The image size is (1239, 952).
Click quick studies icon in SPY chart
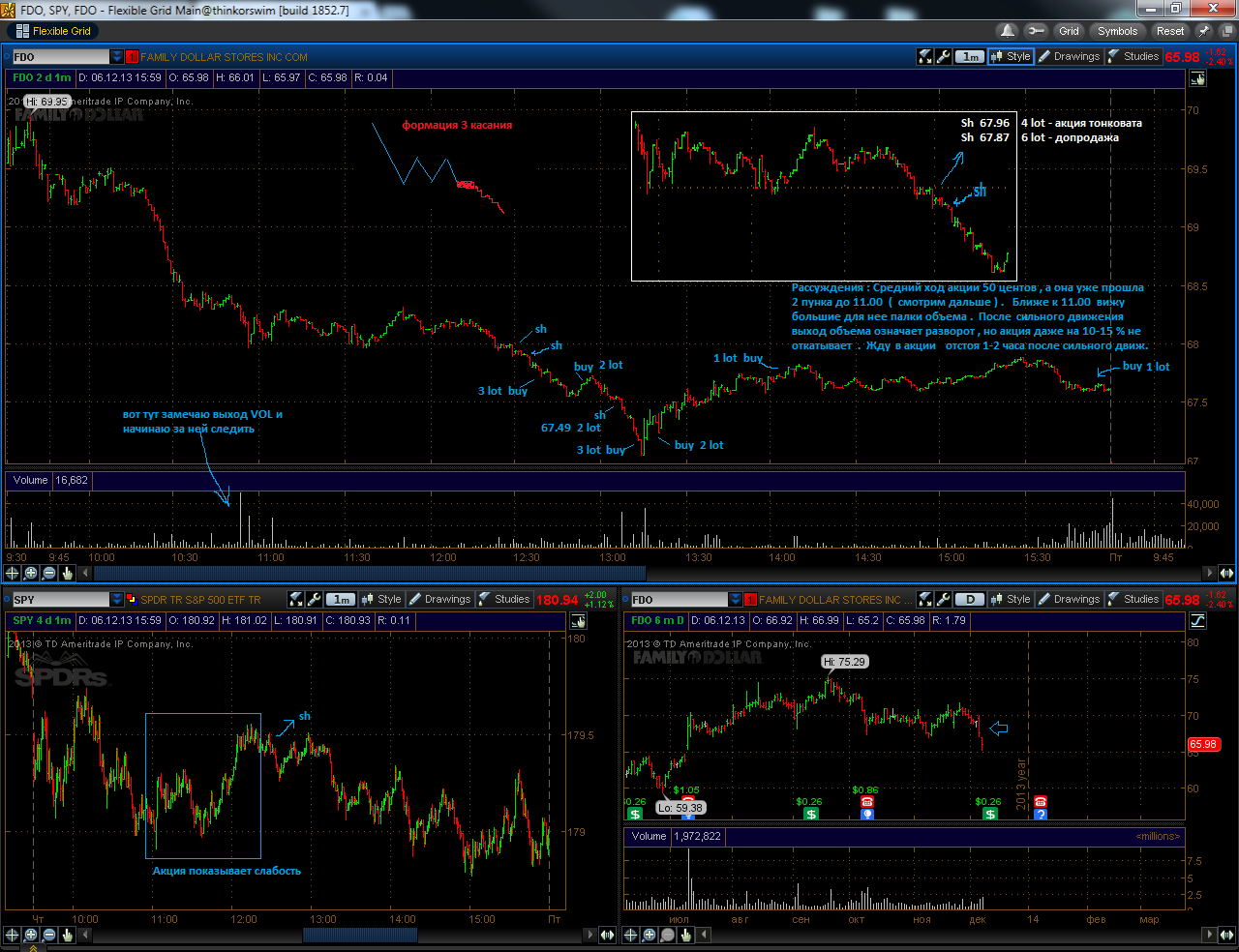pyautogui.click(x=296, y=600)
